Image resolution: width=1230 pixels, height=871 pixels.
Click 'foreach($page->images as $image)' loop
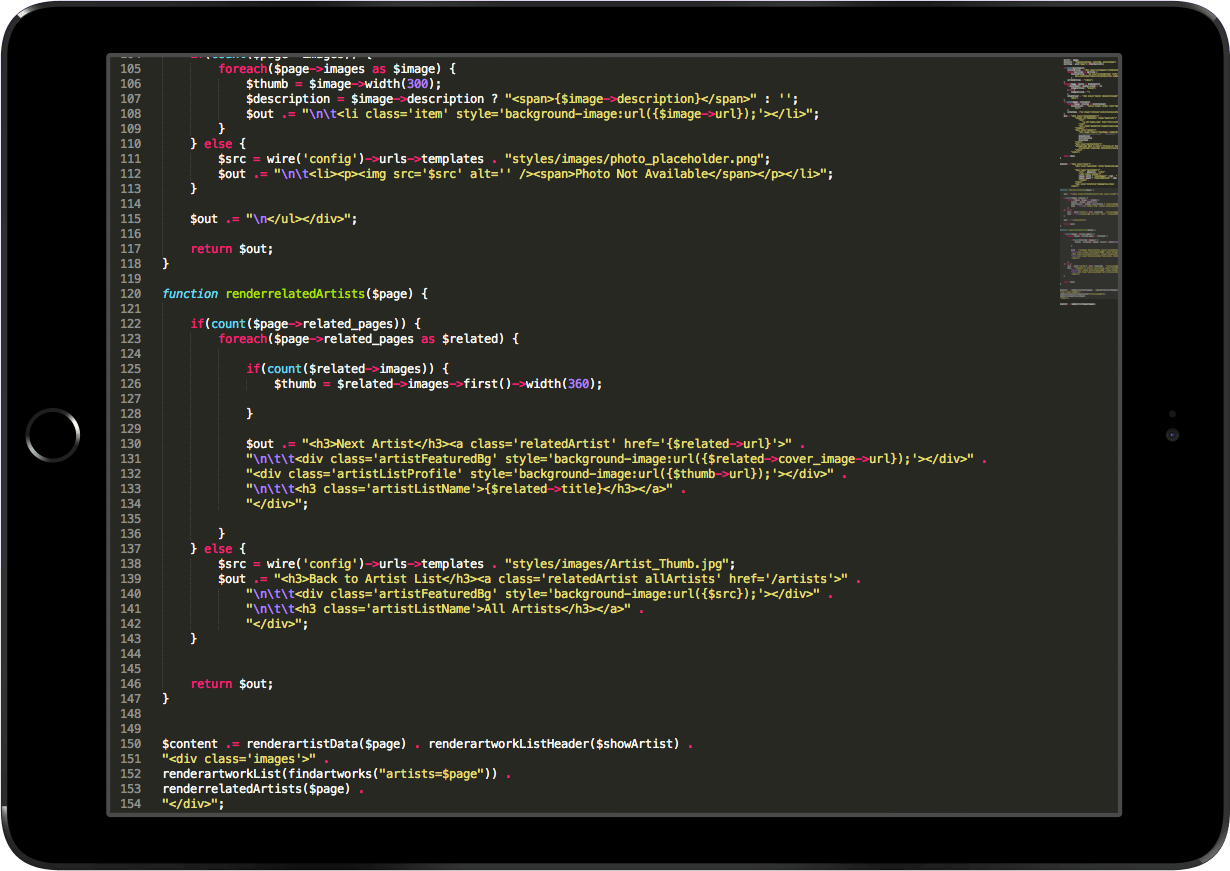click(337, 69)
